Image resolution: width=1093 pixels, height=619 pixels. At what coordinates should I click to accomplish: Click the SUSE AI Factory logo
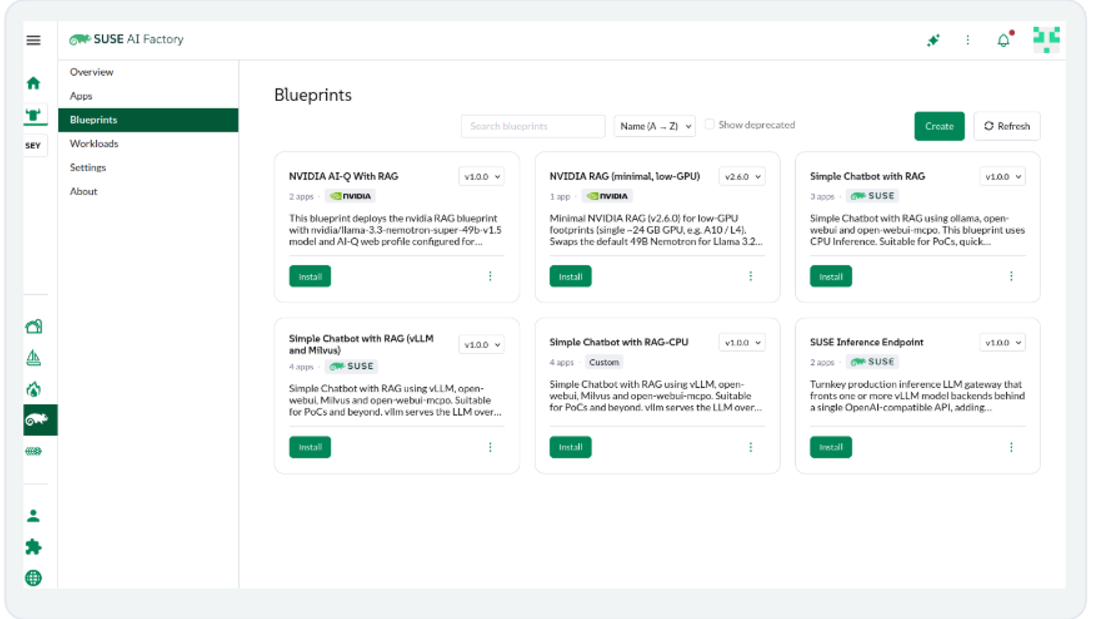126,39
